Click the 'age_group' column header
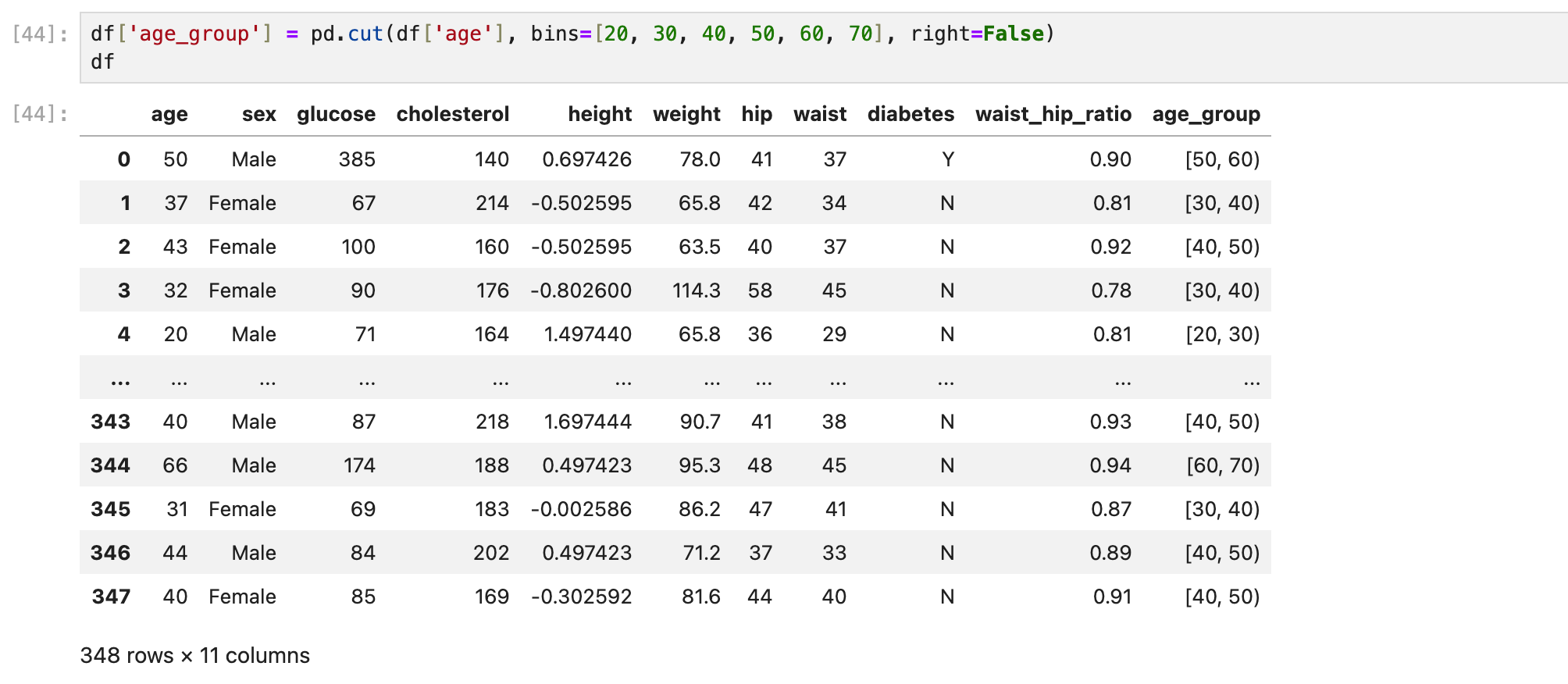The height and width of the screenshot is (684, 1568). coord(1206,114)
